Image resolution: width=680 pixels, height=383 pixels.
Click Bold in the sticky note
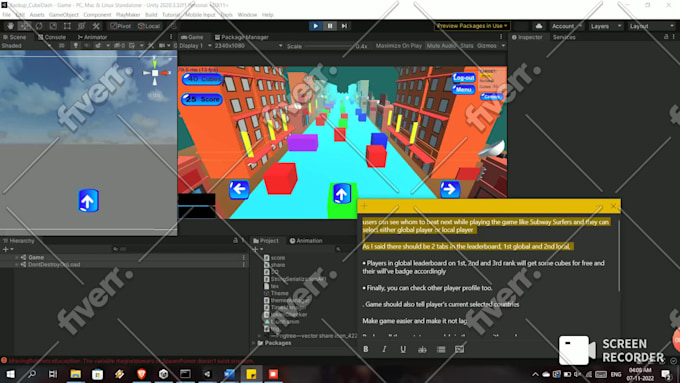(x=366, y=349)
